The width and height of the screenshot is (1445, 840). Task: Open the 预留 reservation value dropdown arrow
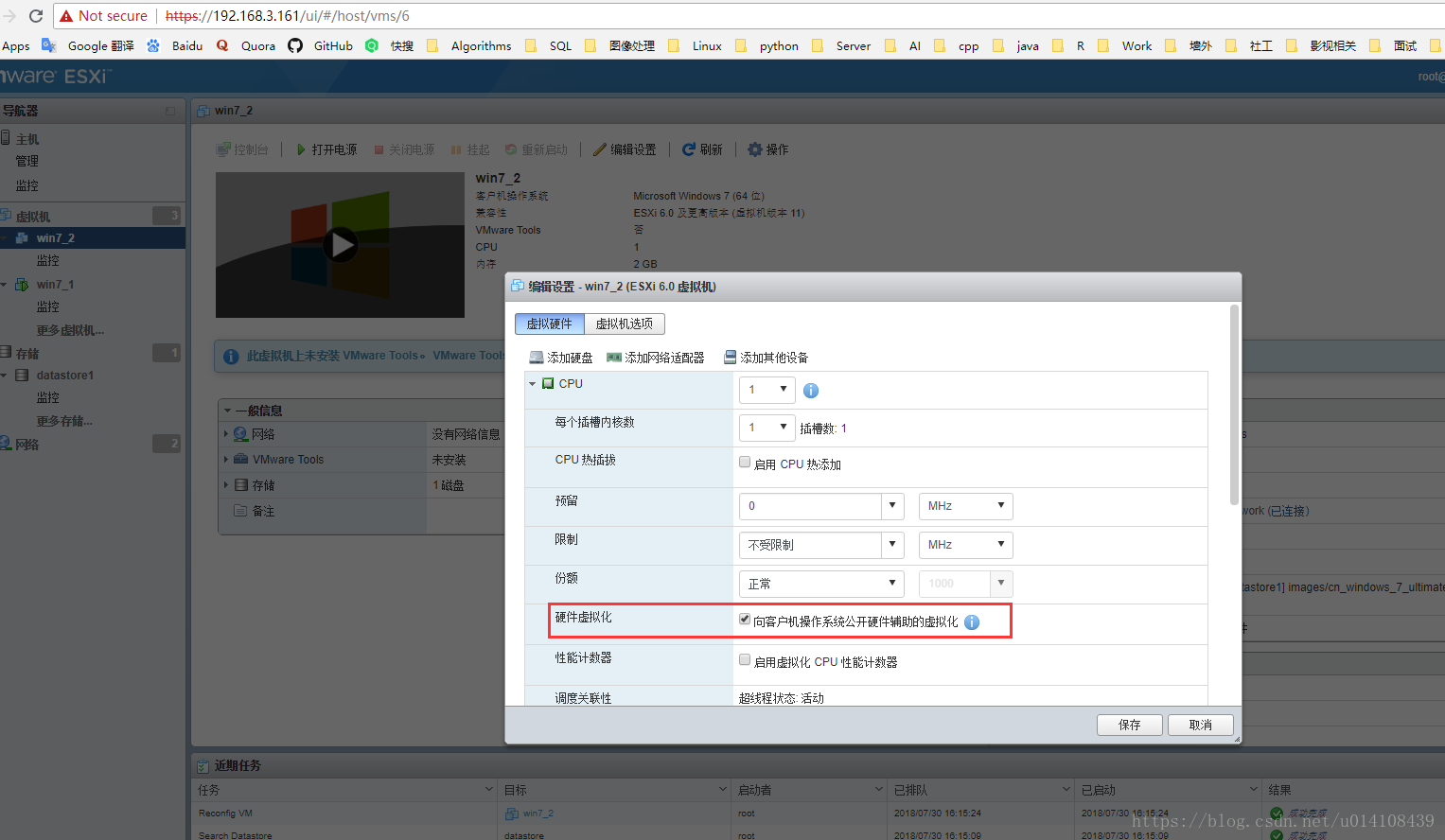892,506
